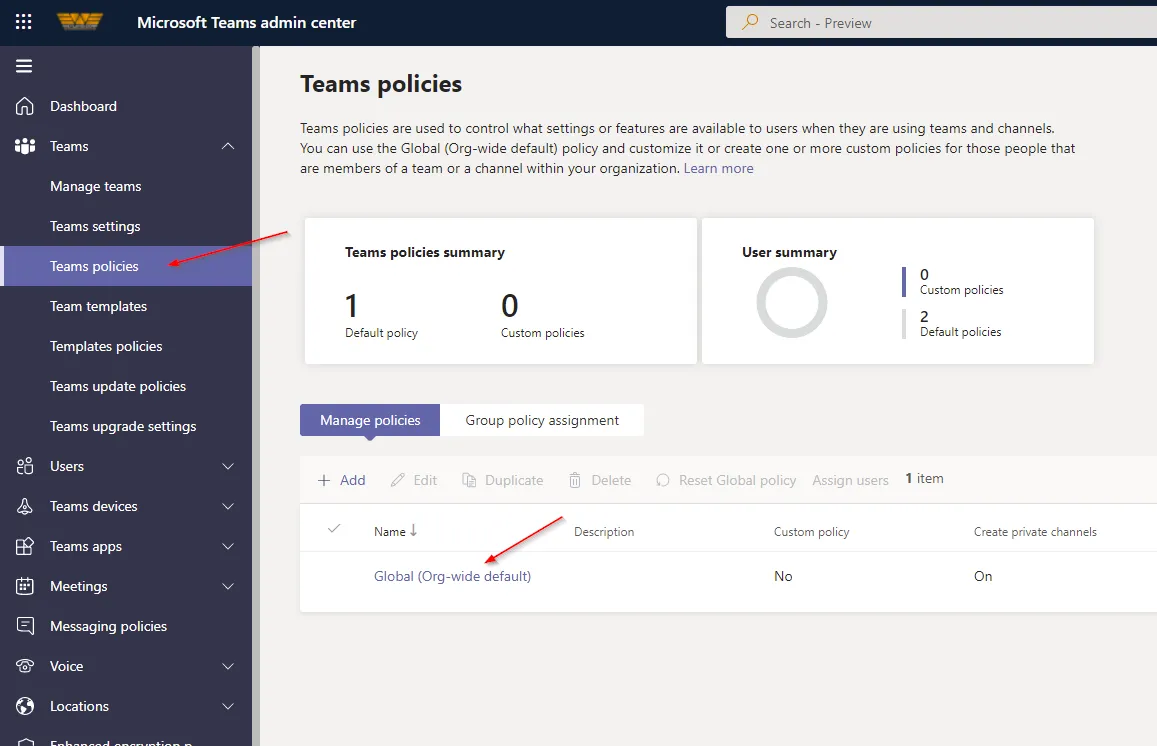Open Team templates page
Screen dimensions: 1157x746
(99, 306)
